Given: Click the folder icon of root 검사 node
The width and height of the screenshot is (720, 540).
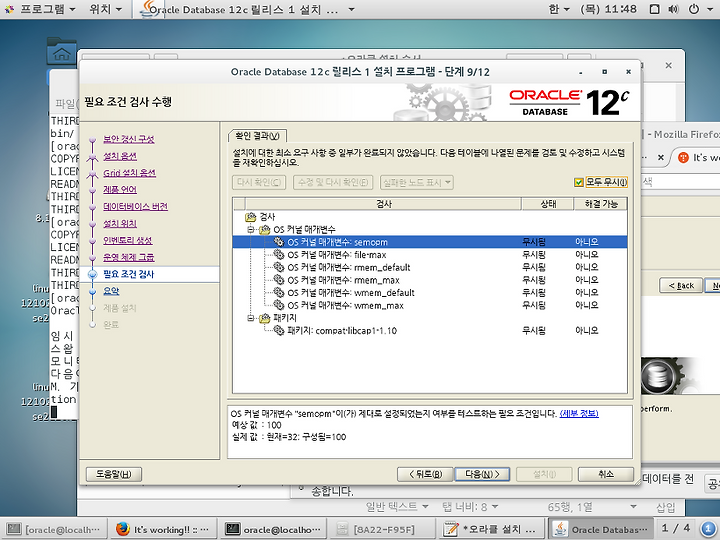Looking at the screenshot, I should 251,217.
